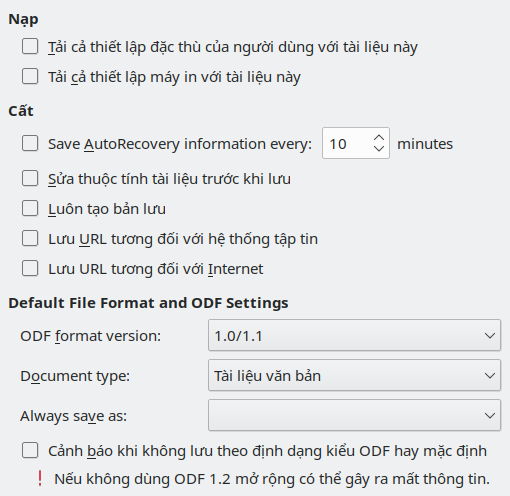Check 'Lưu URL tương đối với hệ thống tập tin'
The width and height of the screenshot is (510, 496).
click(x=30, y=238)
